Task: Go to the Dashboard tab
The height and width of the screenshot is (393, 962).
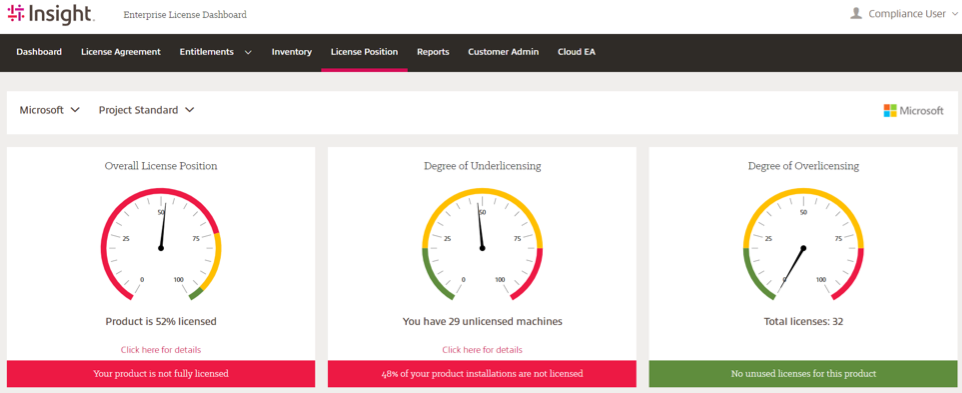Action: (x=39, y=52)
